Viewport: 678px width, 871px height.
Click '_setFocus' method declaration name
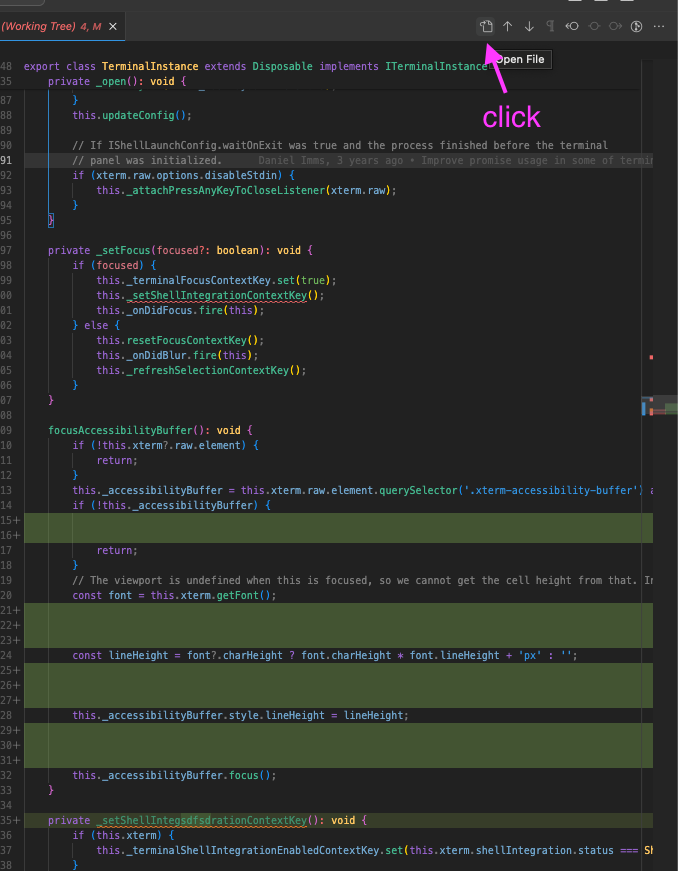point(122,251)
